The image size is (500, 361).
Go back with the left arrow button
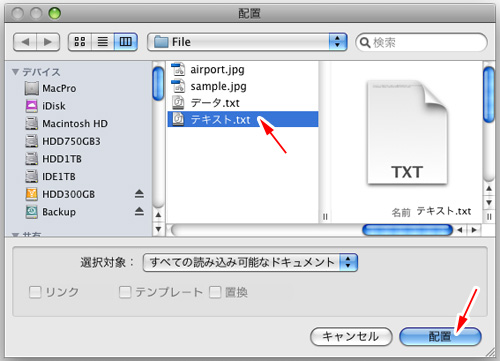[25, 42]
